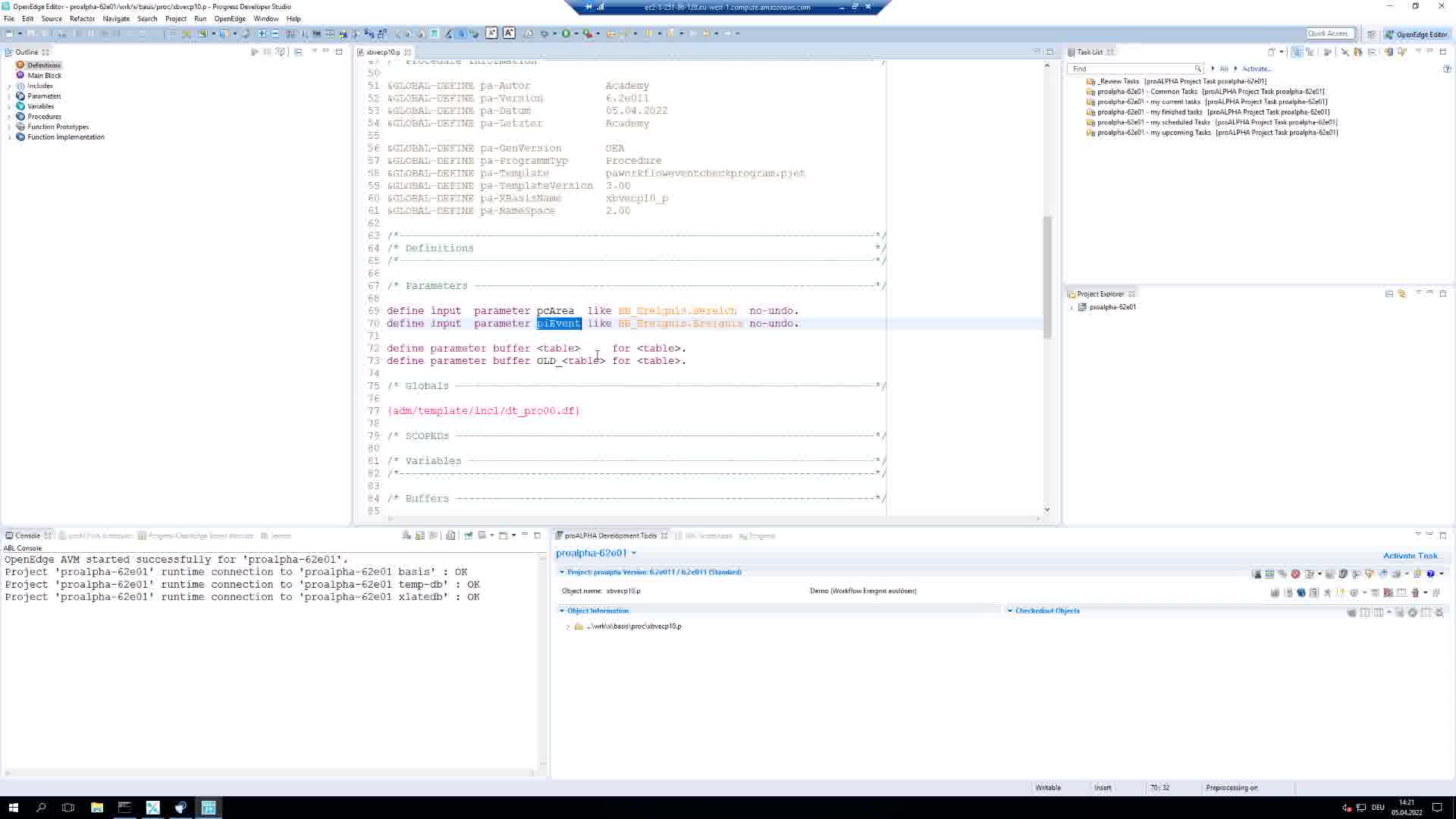
Task: Open the Refactor menu
Action: point(82,18)
